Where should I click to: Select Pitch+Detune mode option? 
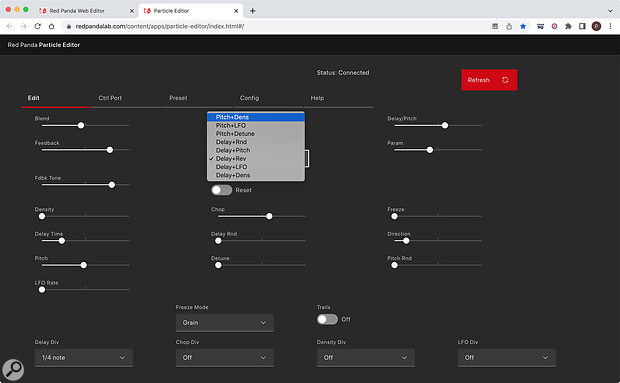click(x=256, y=134)
